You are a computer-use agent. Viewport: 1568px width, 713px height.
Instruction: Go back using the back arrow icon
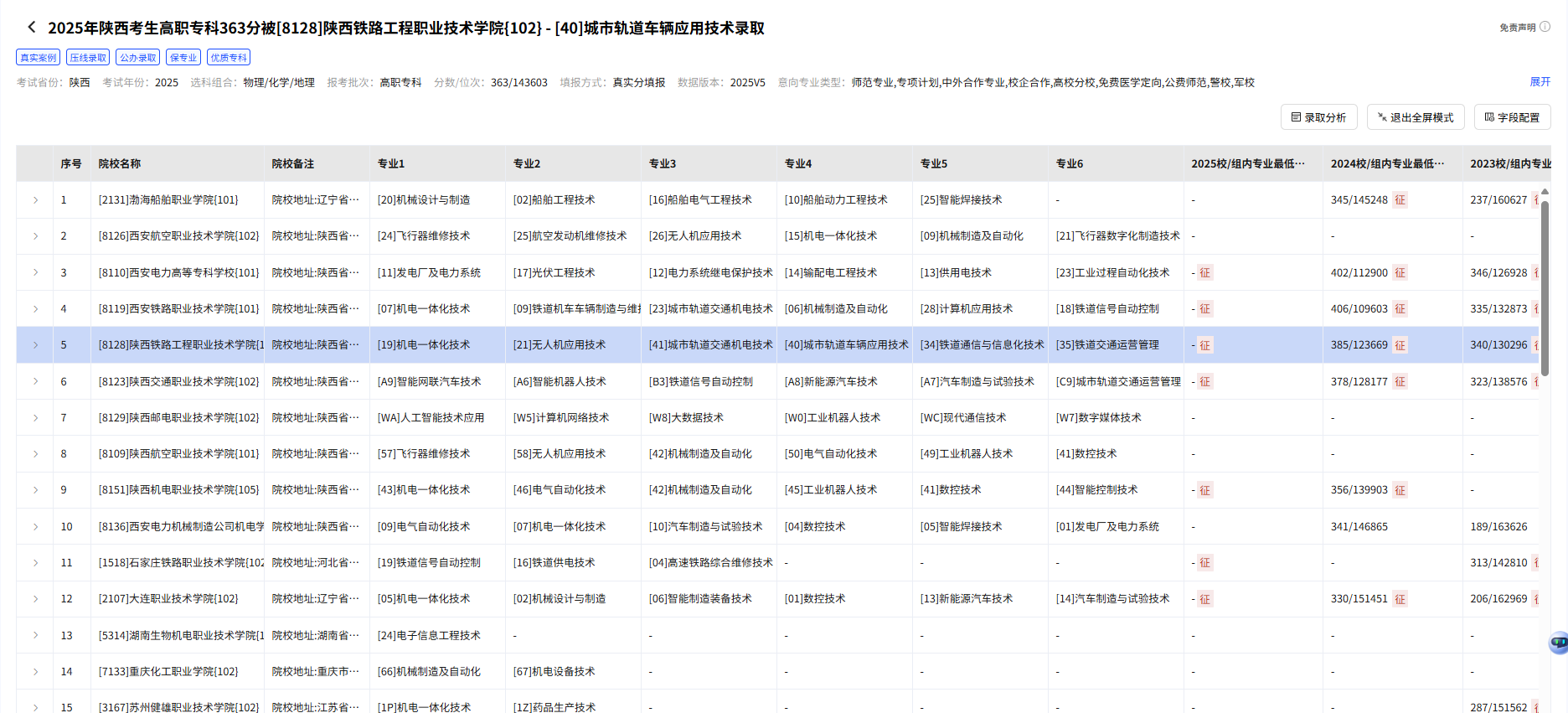pos(32,27)
